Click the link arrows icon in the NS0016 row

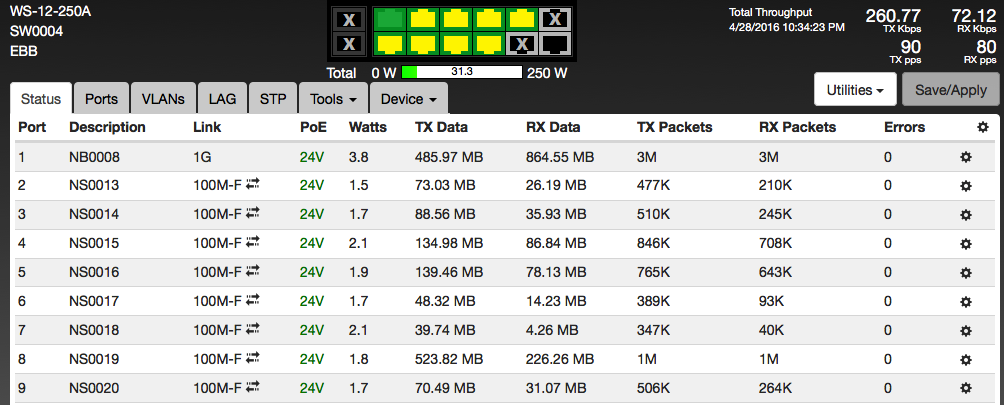pos(253,272)
